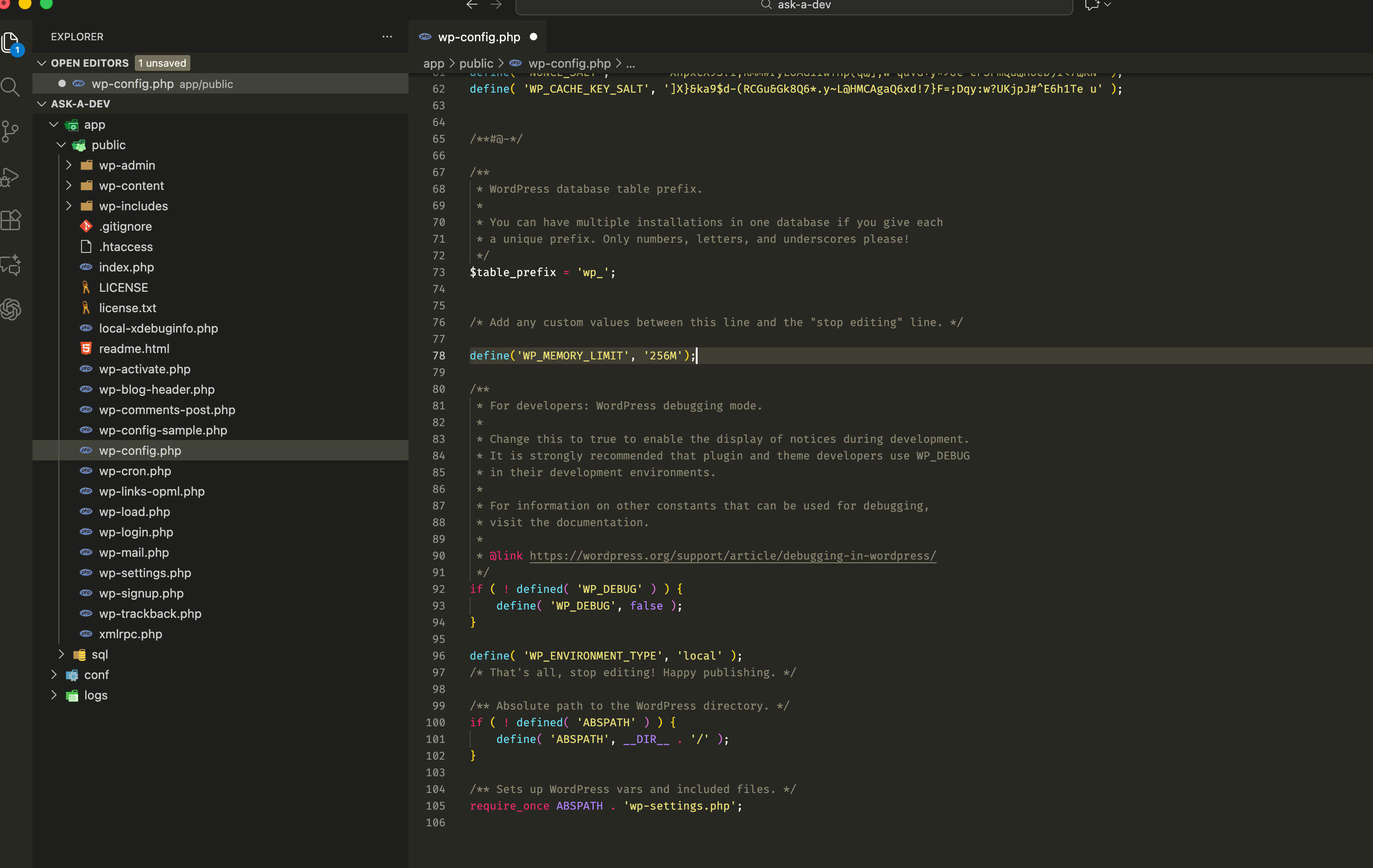
Task: Click public in the breadcrumb path
Action: pyautogui.click(x=476, y=63)
